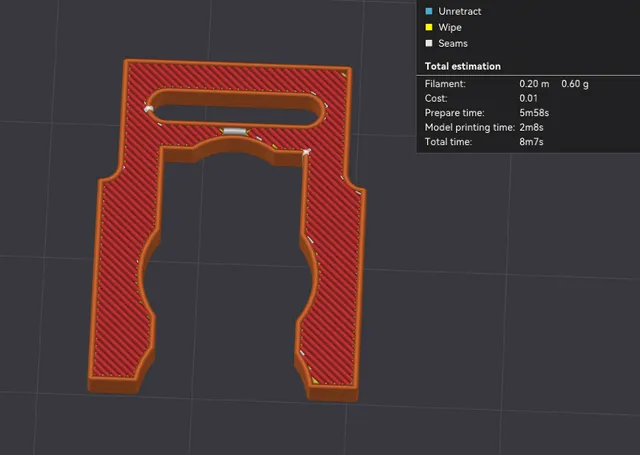Click the Total time: label
Image resolution: width=640 pixels, height=455 pixels.
448,142
